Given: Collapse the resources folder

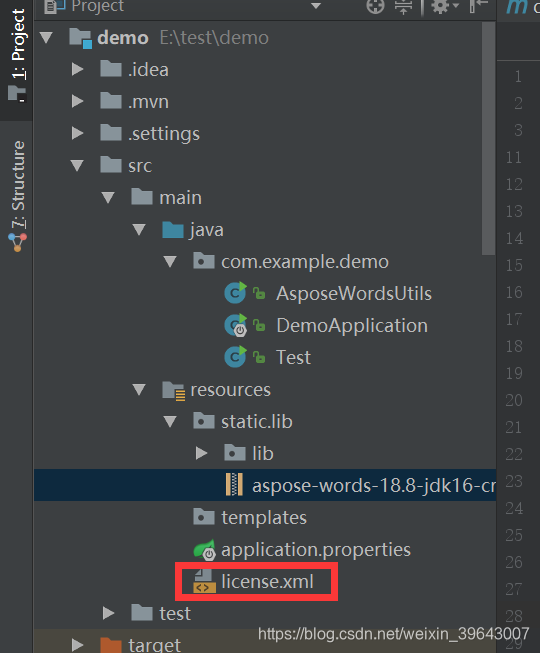Looking at the screenshot, I should (x=139, y=390).
